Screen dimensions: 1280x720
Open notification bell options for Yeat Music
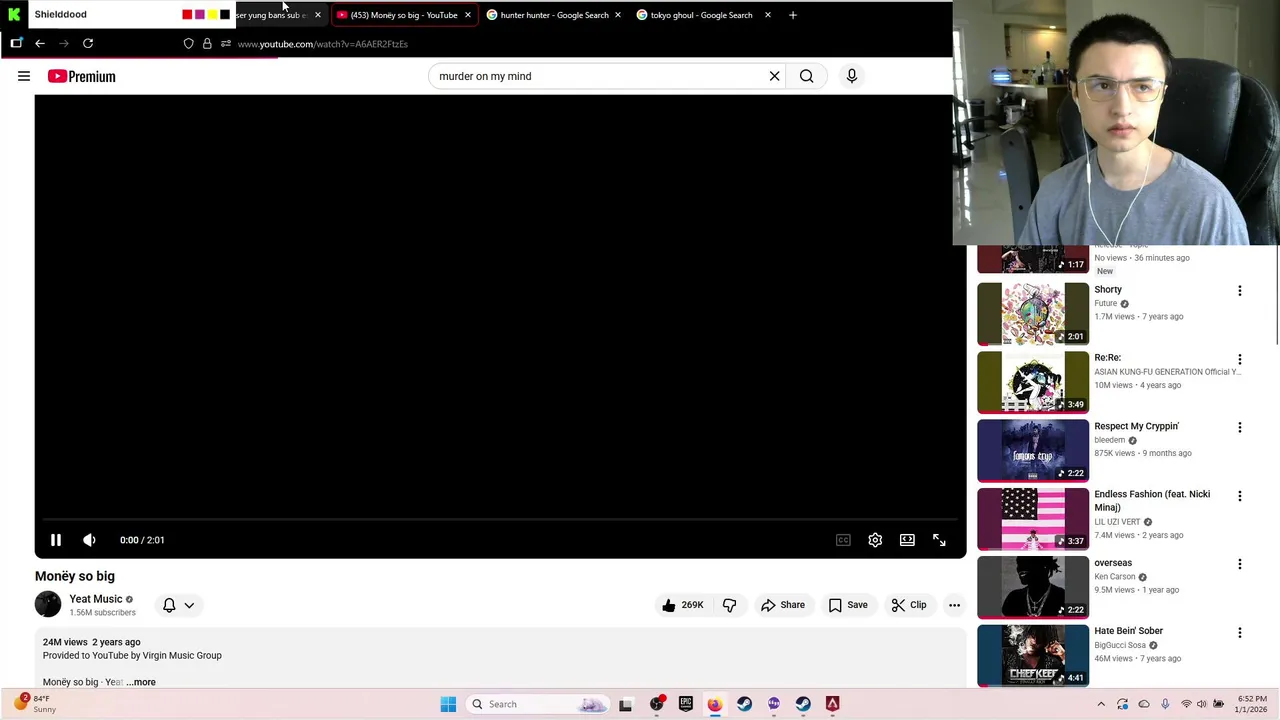click(178, 605)
